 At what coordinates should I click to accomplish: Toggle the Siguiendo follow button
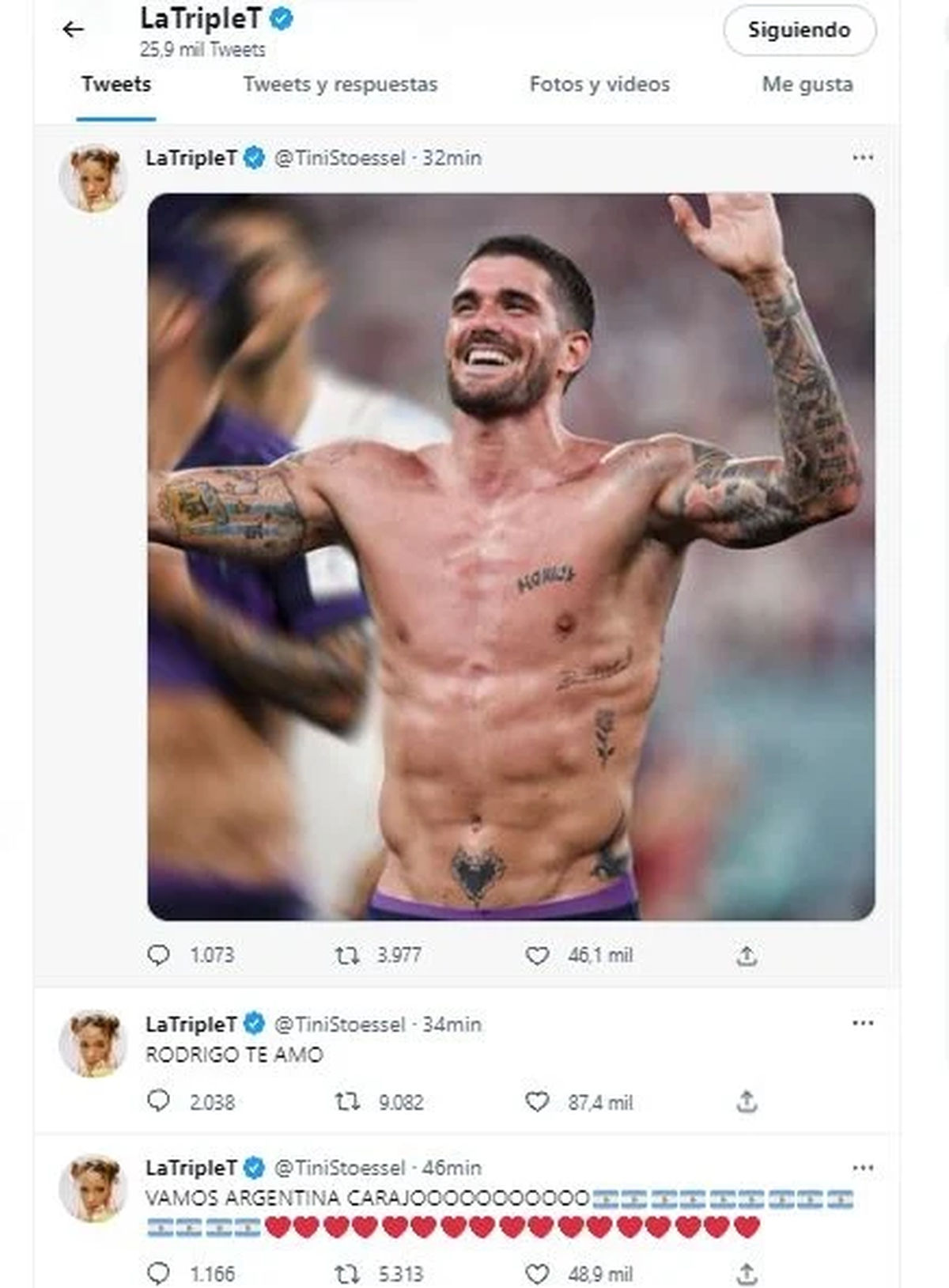(799, 30)
